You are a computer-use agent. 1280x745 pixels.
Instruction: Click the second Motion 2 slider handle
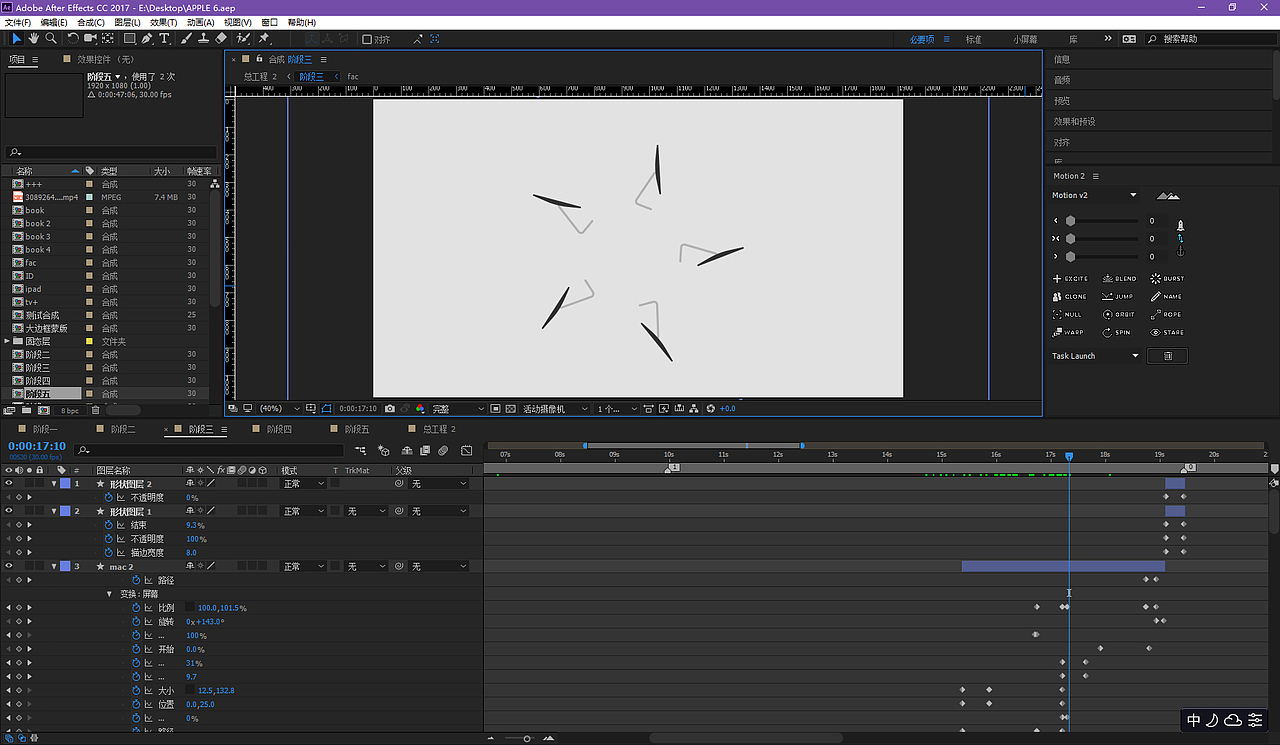pyautogui.click(x=1071, y=239)
